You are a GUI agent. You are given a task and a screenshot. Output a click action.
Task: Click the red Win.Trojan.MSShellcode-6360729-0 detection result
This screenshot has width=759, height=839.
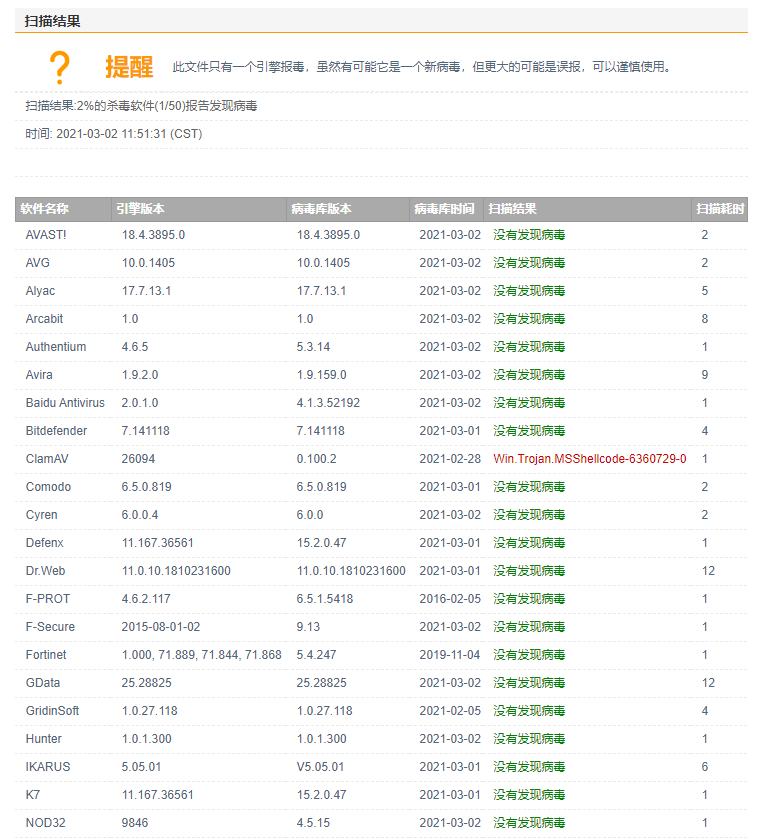tap(589, 459)
